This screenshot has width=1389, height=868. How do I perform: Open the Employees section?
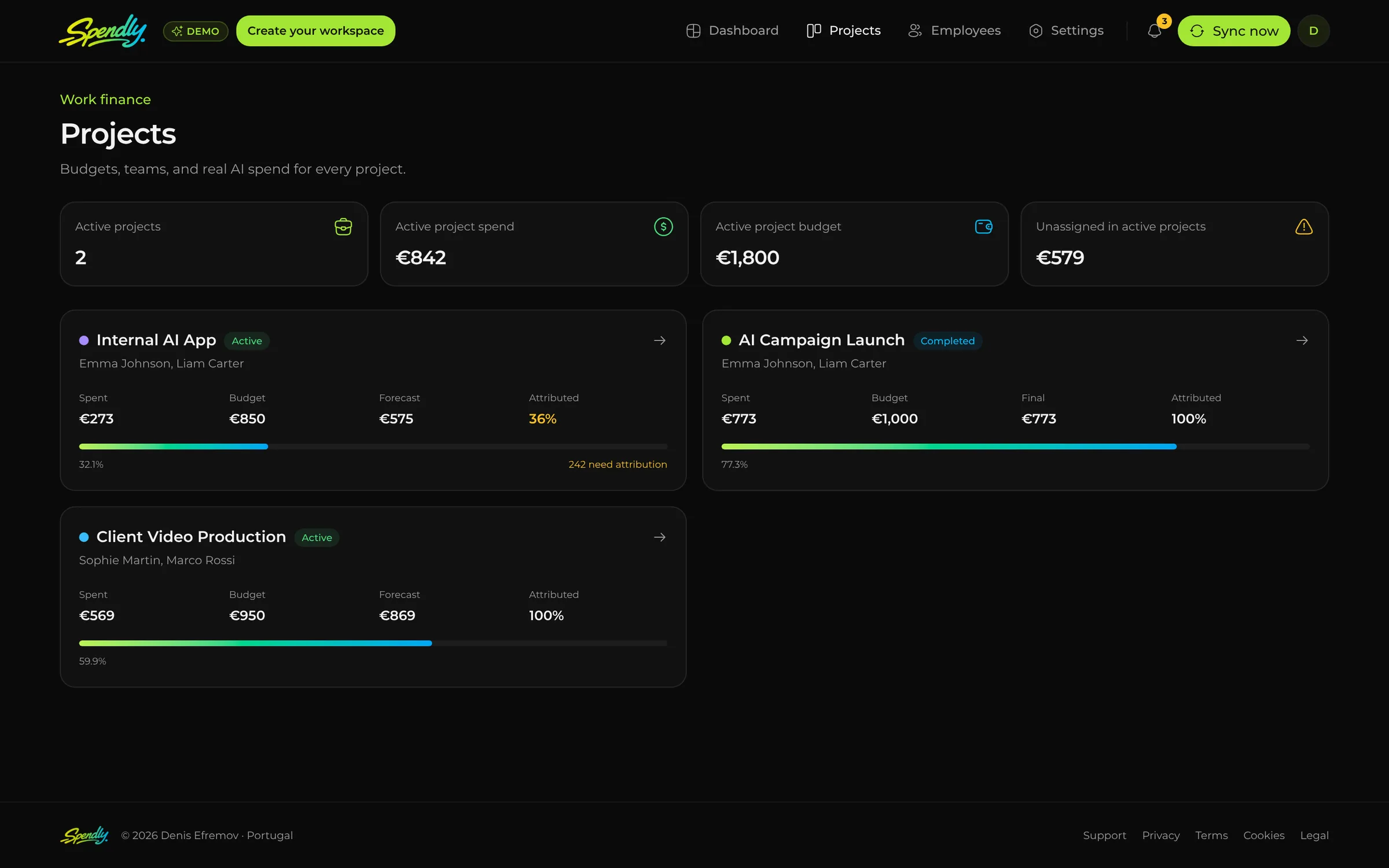pyautogui.click(x=954, y=31)
